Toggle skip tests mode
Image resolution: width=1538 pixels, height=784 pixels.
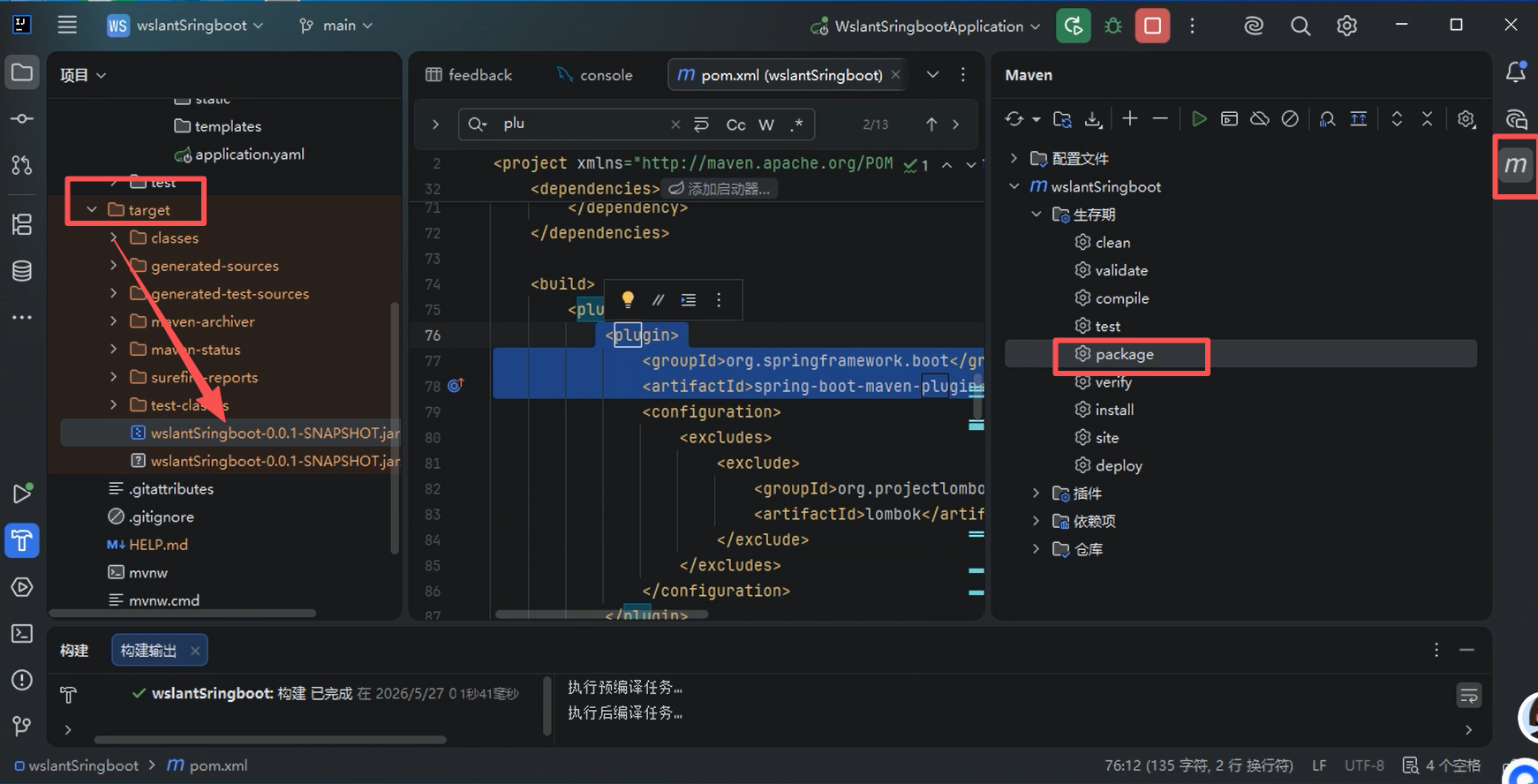pos(1290,118)
